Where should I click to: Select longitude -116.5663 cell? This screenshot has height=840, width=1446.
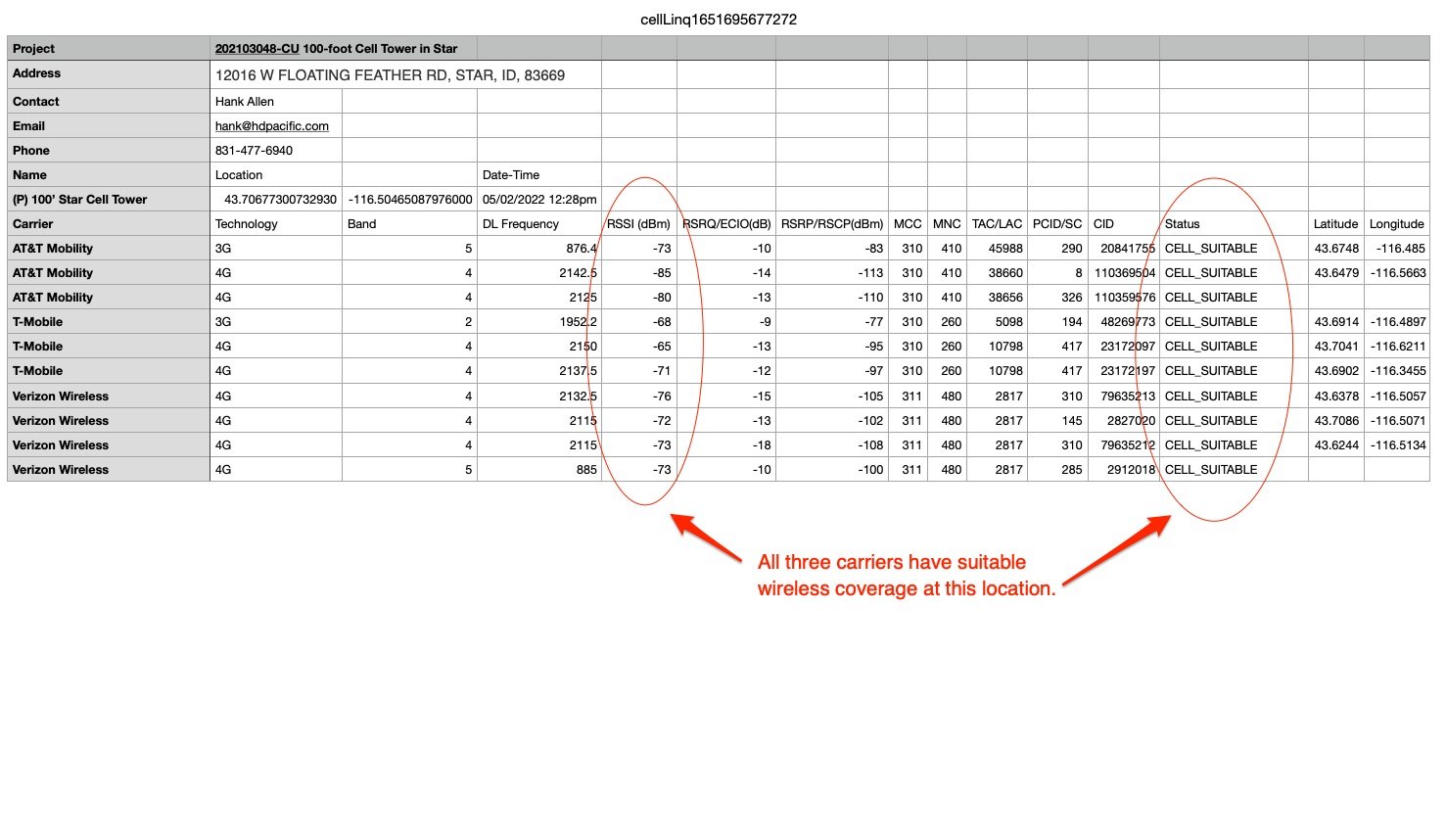(1397, 272)
